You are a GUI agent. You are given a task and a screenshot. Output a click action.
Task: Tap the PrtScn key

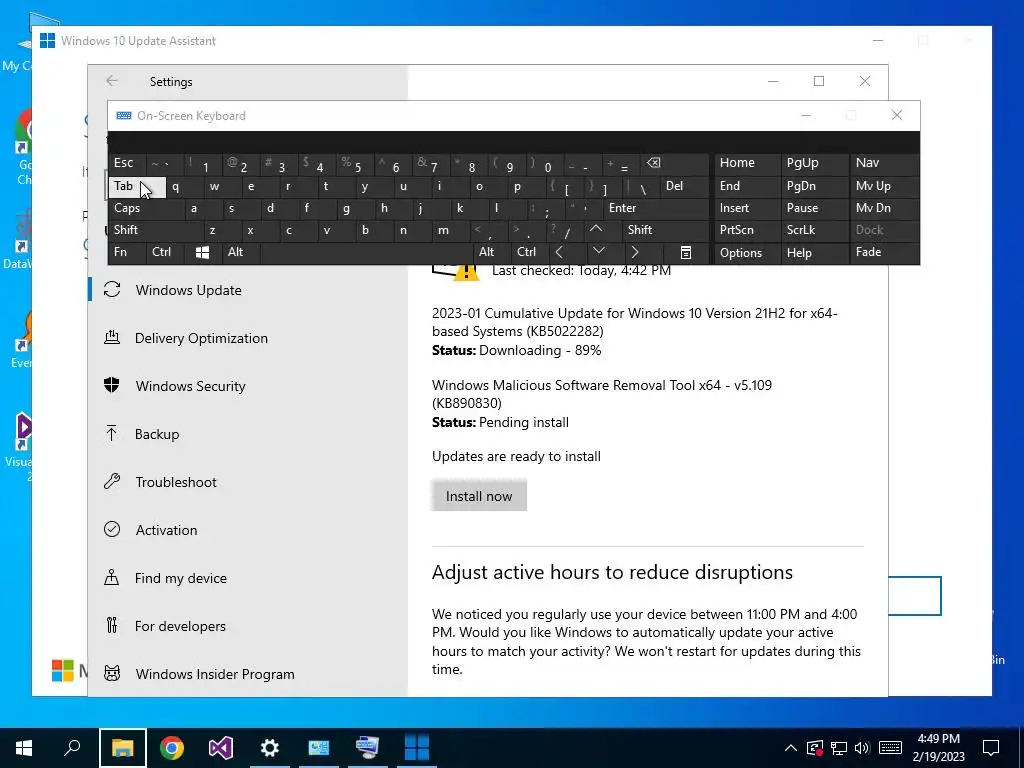(x=747, y=230)
